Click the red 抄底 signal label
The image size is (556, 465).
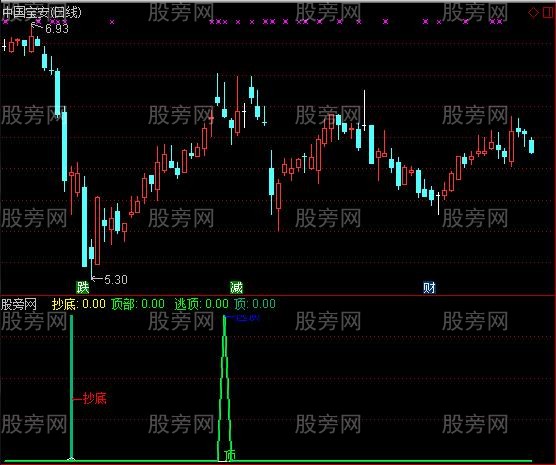tap(94, 399)
